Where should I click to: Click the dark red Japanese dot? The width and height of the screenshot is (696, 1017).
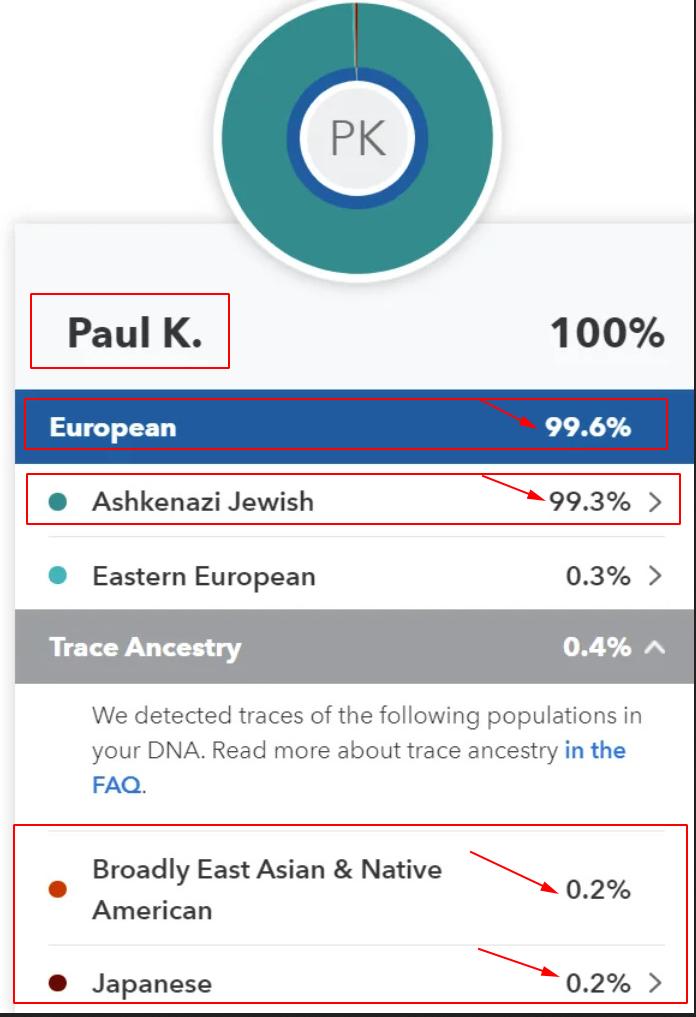pos(58,984)
